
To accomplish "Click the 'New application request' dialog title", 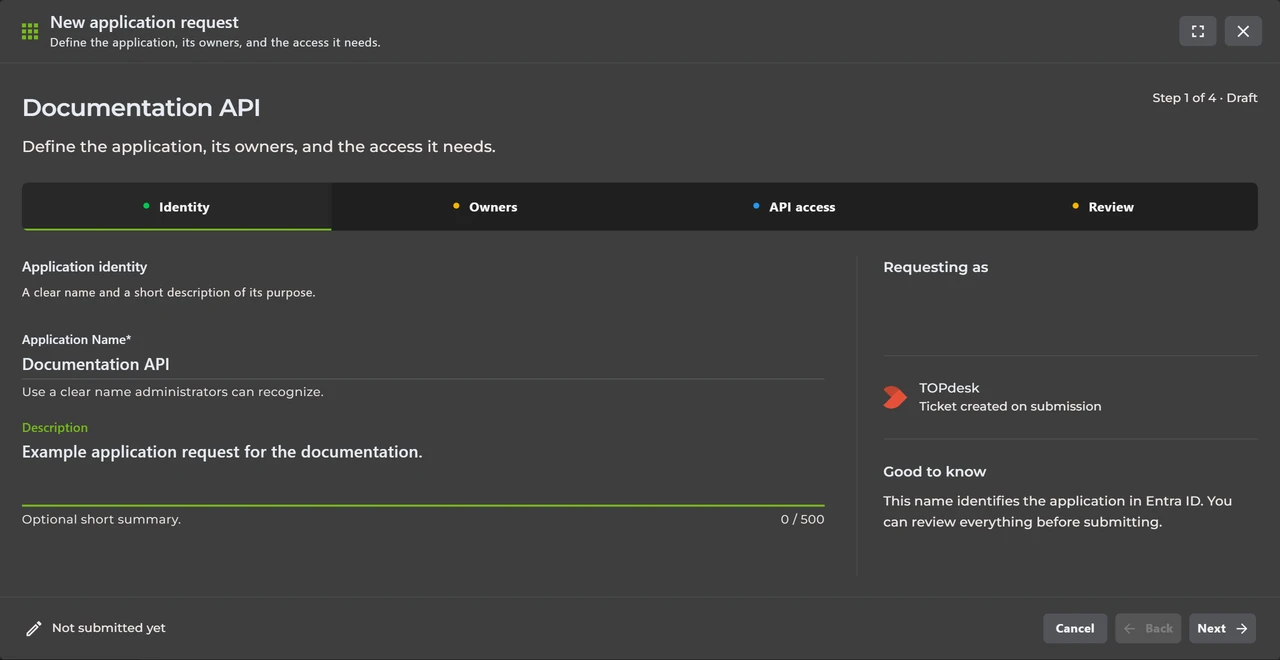I will (144, 22).
